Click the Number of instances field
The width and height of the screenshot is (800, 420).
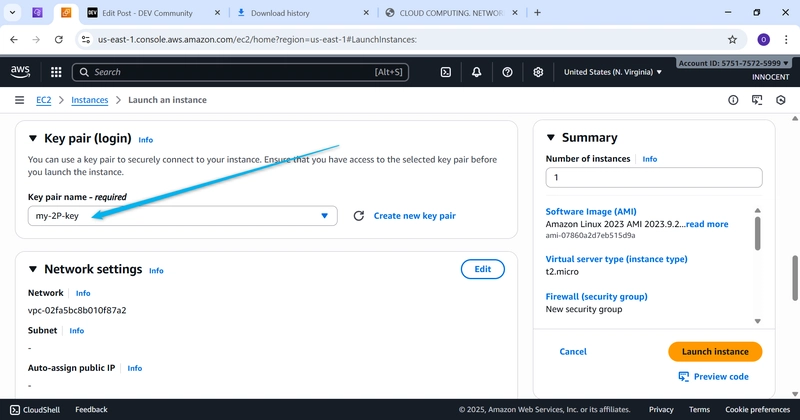[x=653, y=177]
